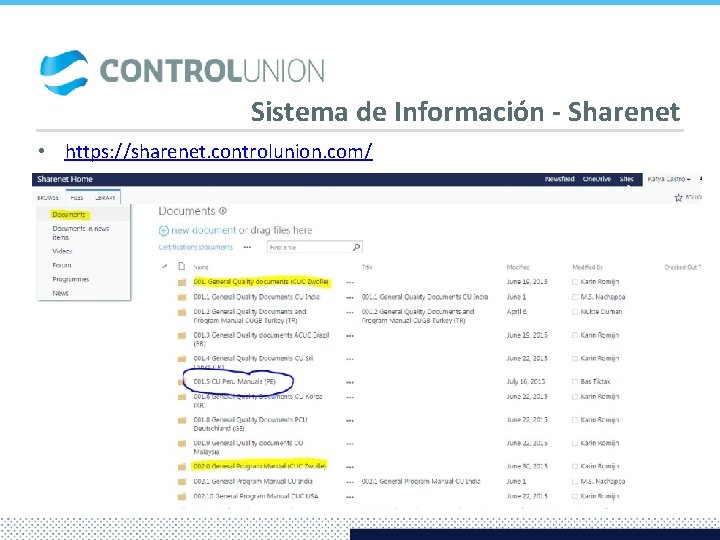
Task: Open folder 001.3 ACUC Brazil (BR)
Action: pos(261,339)
